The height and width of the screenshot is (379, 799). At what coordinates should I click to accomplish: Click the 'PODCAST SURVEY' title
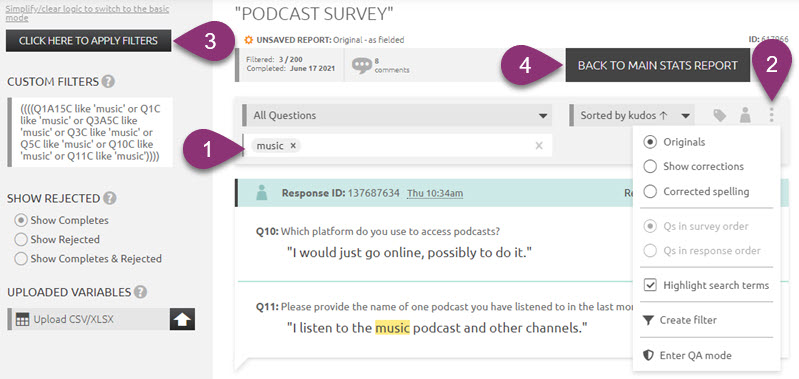point(314,14)
